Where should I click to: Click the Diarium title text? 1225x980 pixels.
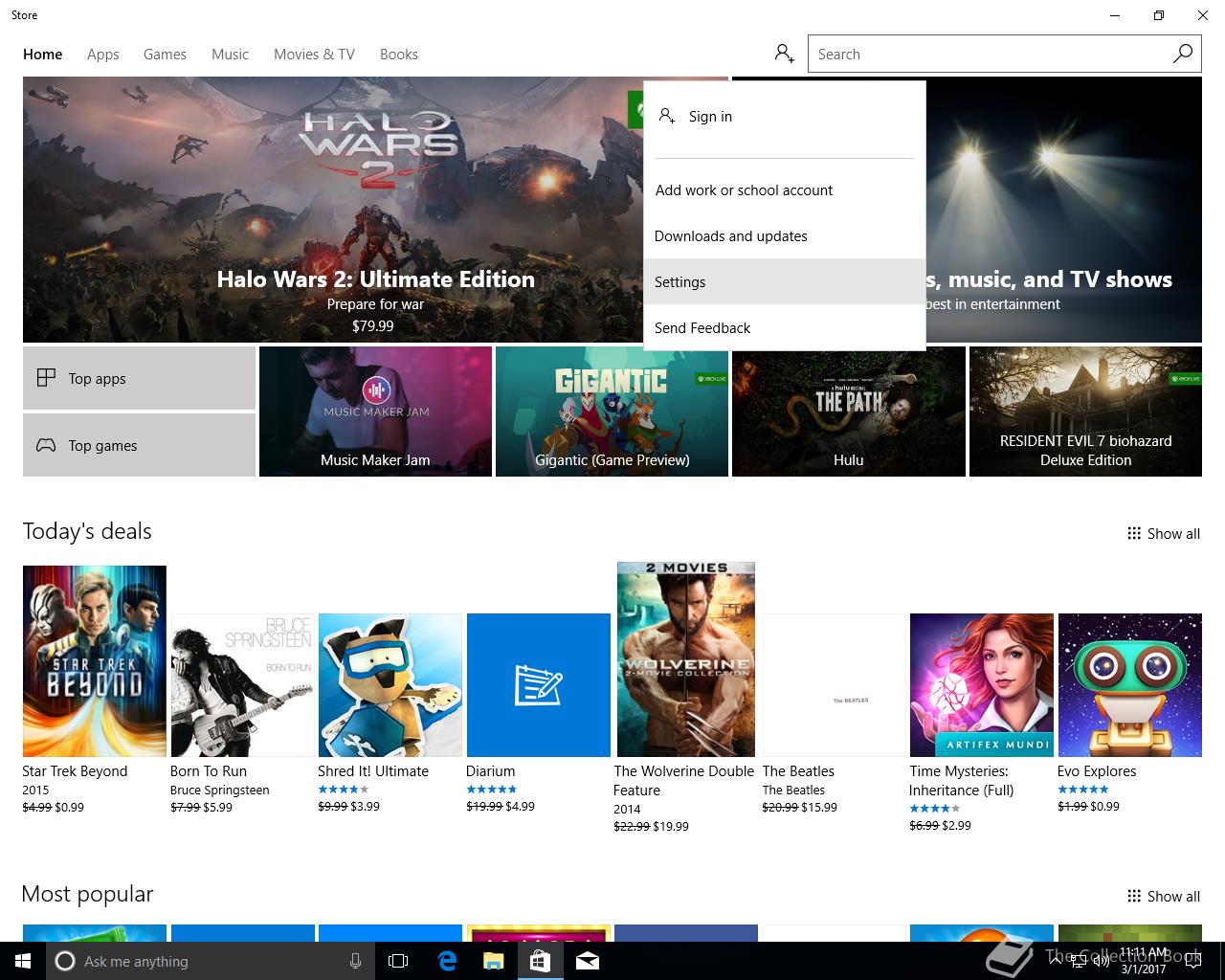tap(490, 771)
